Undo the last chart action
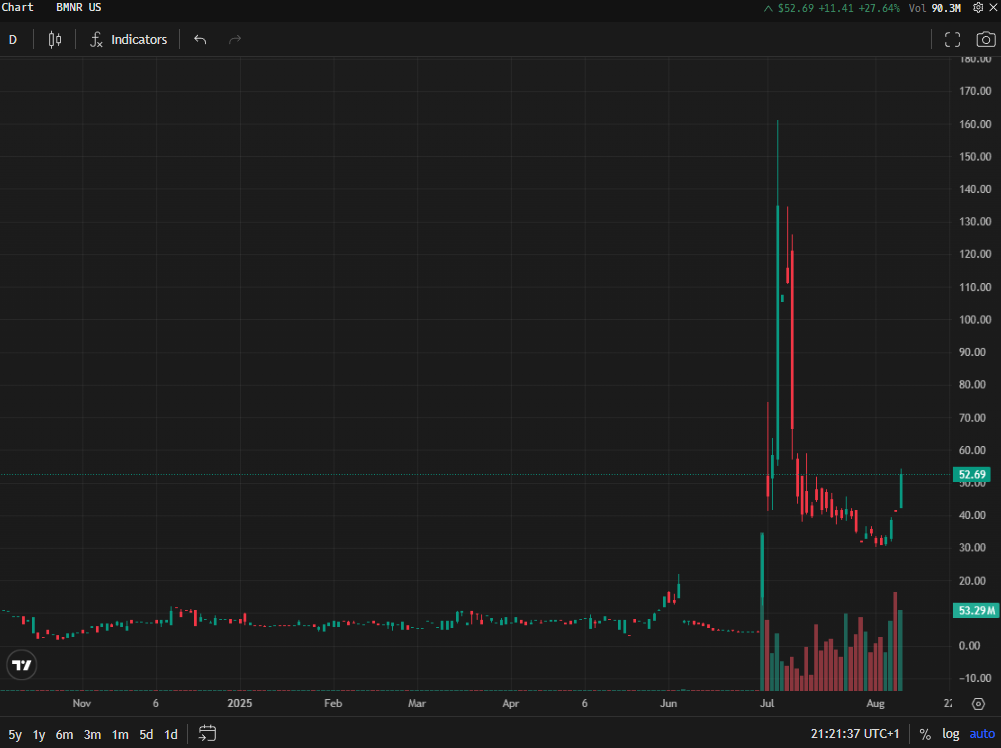1001x748 pixels. (200, 40)
